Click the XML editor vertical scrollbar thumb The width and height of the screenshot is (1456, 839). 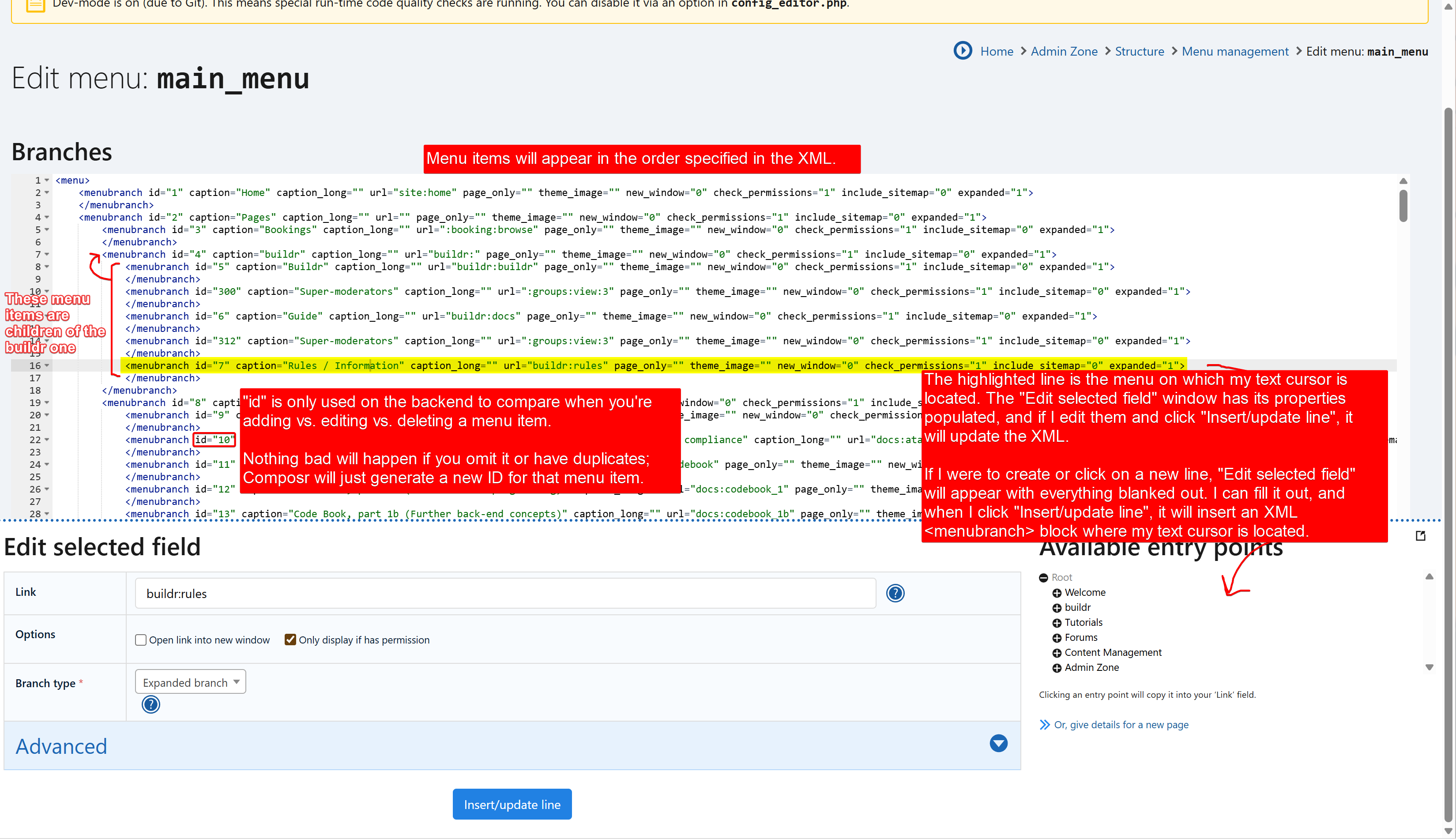1403,206
